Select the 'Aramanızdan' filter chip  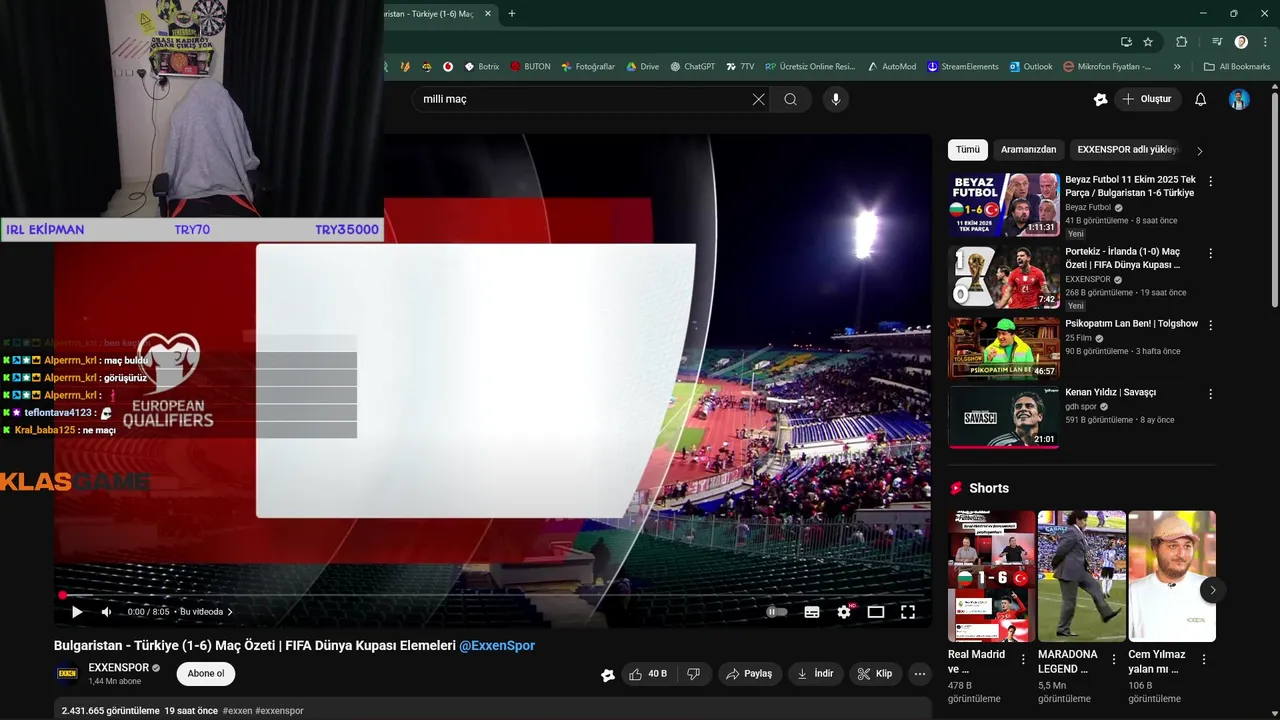[1028, 150]
